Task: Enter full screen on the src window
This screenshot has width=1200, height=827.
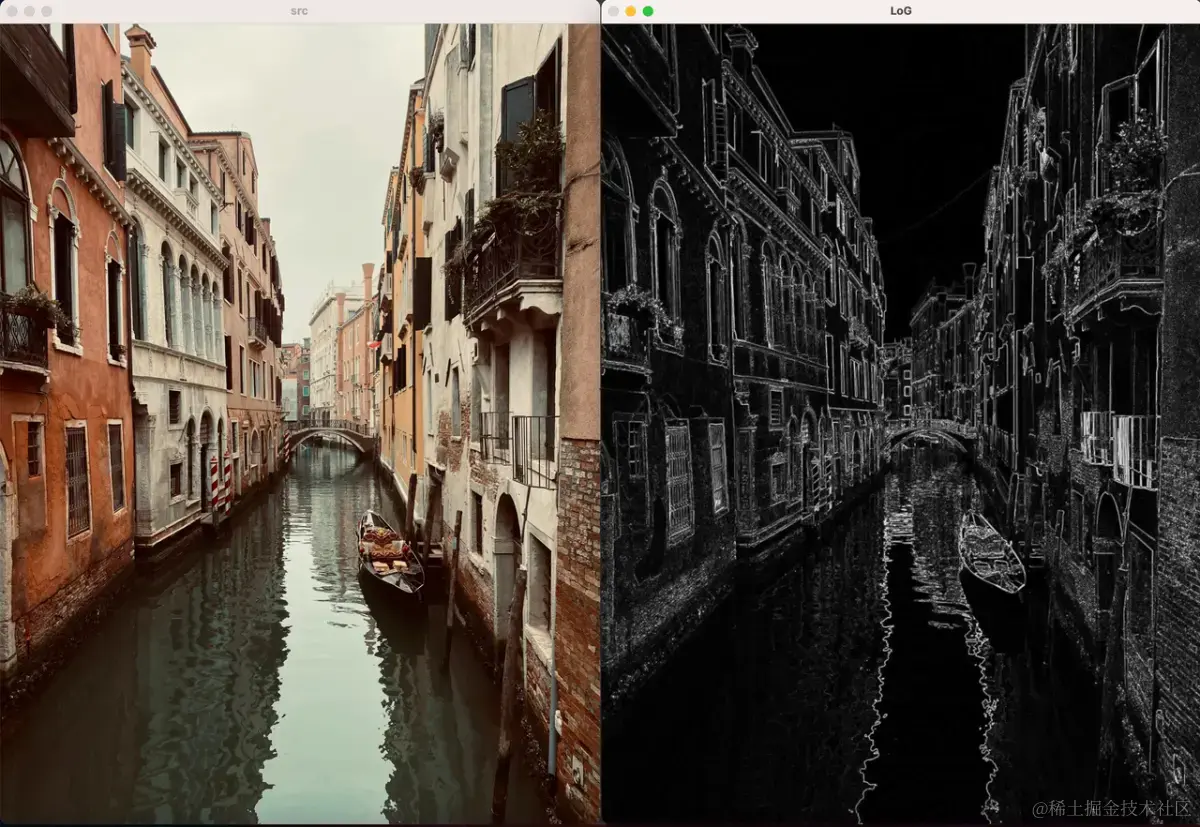Action: coord(46,11)
